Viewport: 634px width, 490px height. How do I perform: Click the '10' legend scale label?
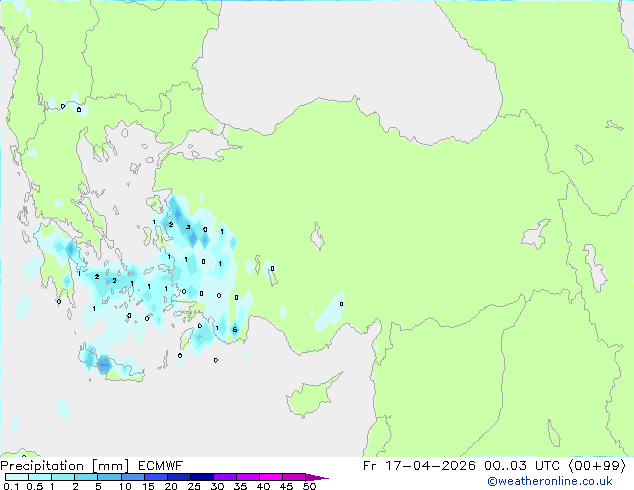[125, 486]
